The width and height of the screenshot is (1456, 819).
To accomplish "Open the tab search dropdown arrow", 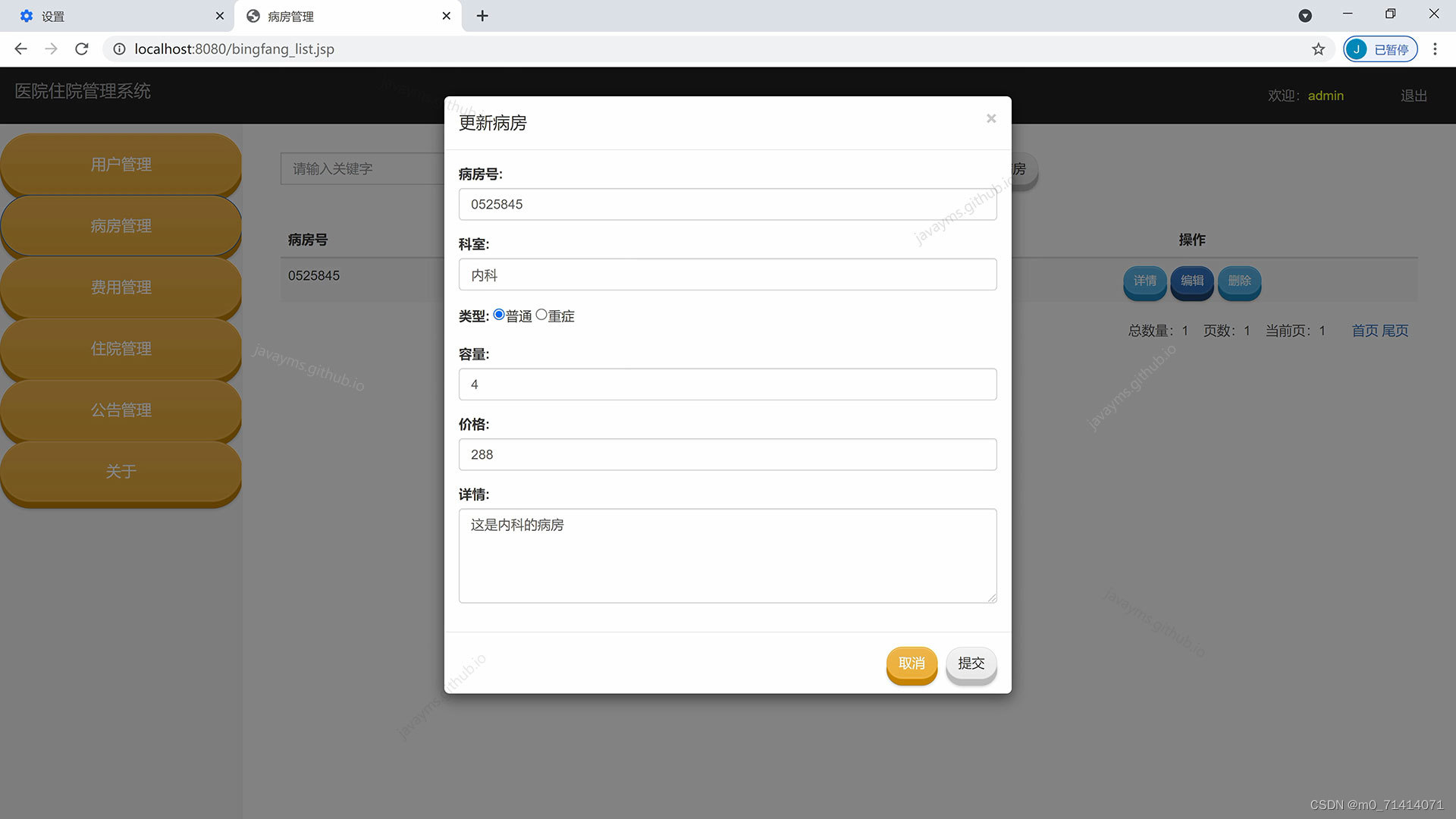I will point(1305,16).
